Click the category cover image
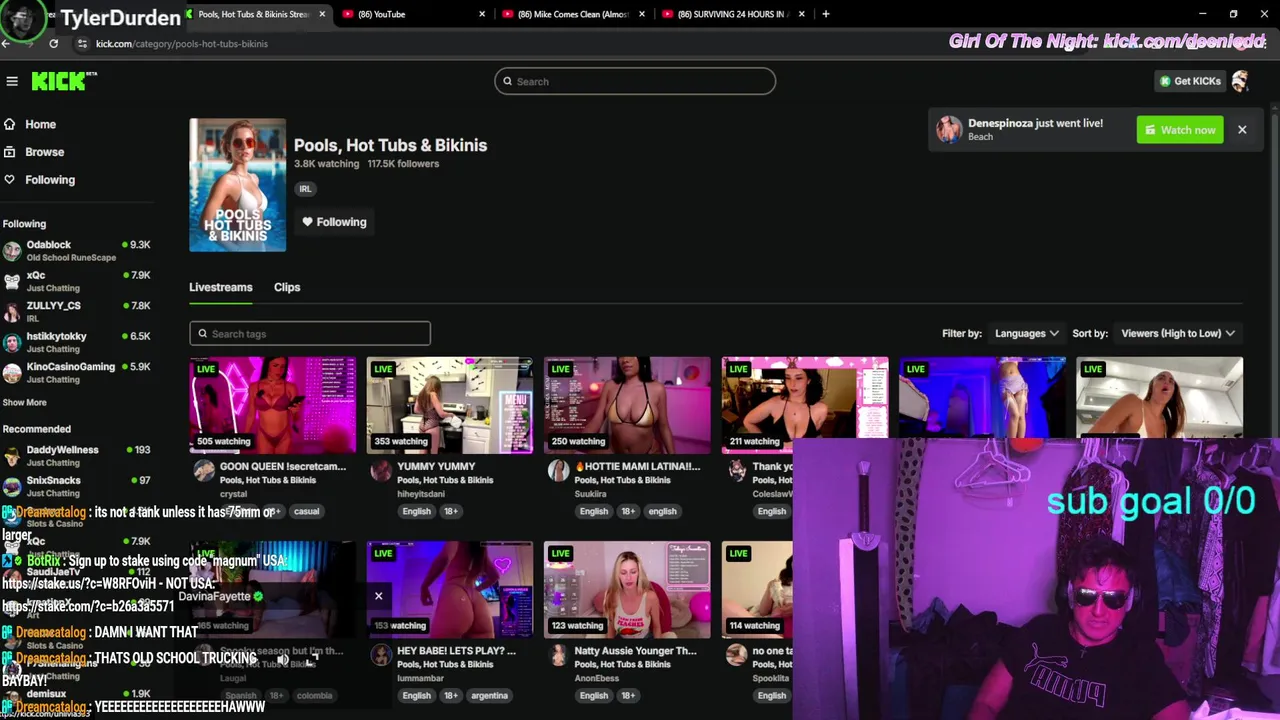1280x720 pixels. tap(238, 185)
